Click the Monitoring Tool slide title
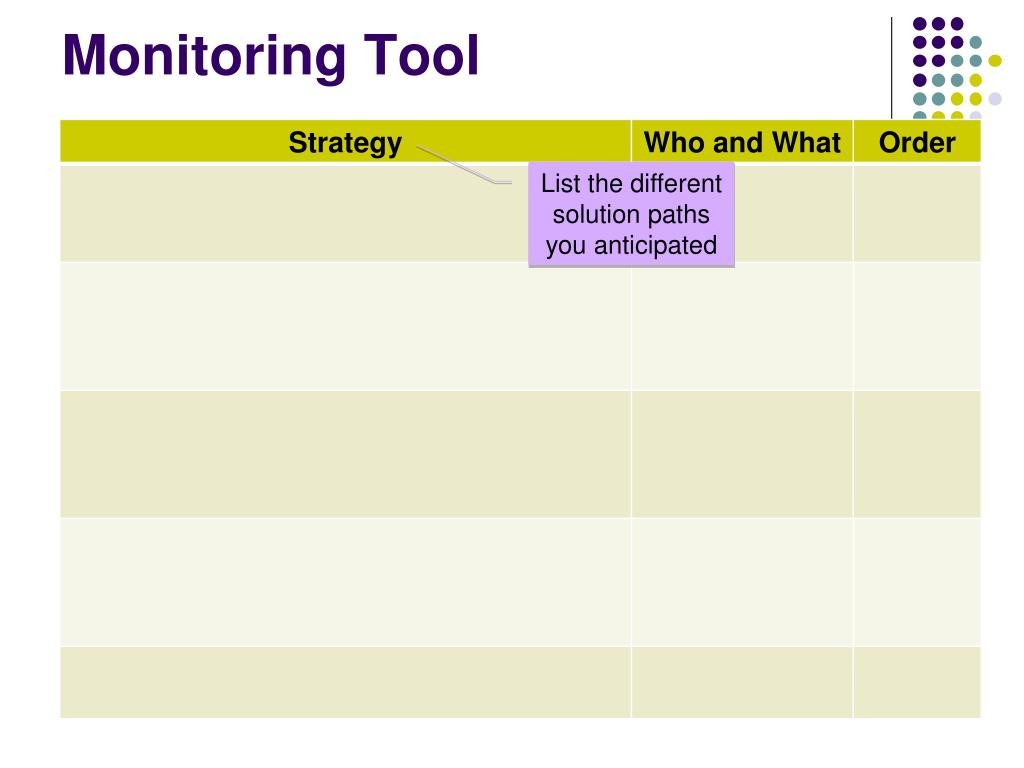 point(270,56)
